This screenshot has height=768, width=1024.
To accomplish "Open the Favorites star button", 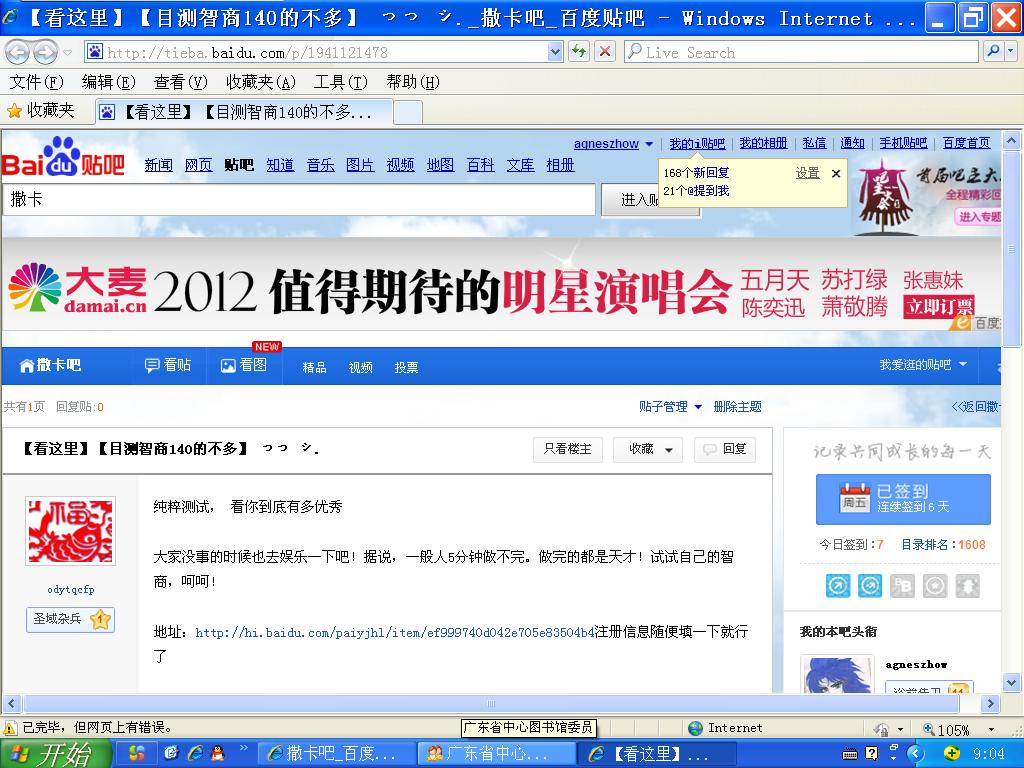I will [x=40, y=111].
